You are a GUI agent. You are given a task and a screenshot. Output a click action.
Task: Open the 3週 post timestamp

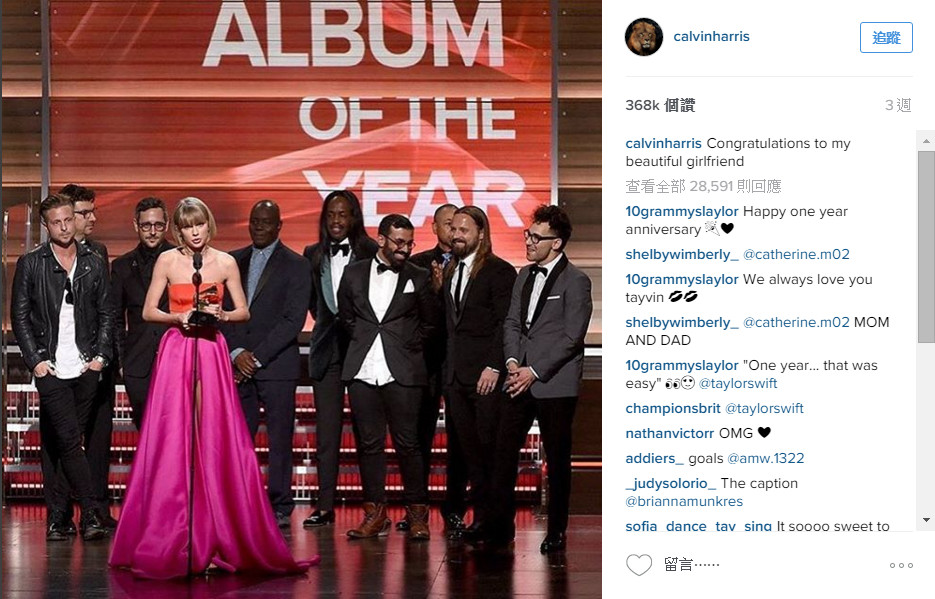pyautogui.click(x=898, y=105)
